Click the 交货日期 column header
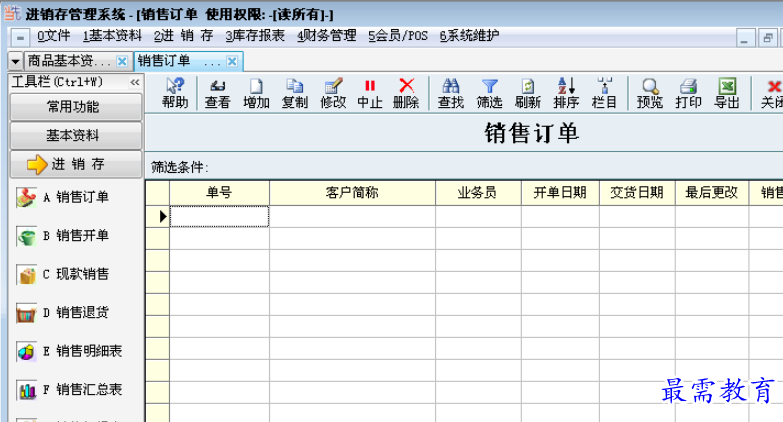Image resolution: width=783 pixels, height=422 pixels. click(637, 193)
